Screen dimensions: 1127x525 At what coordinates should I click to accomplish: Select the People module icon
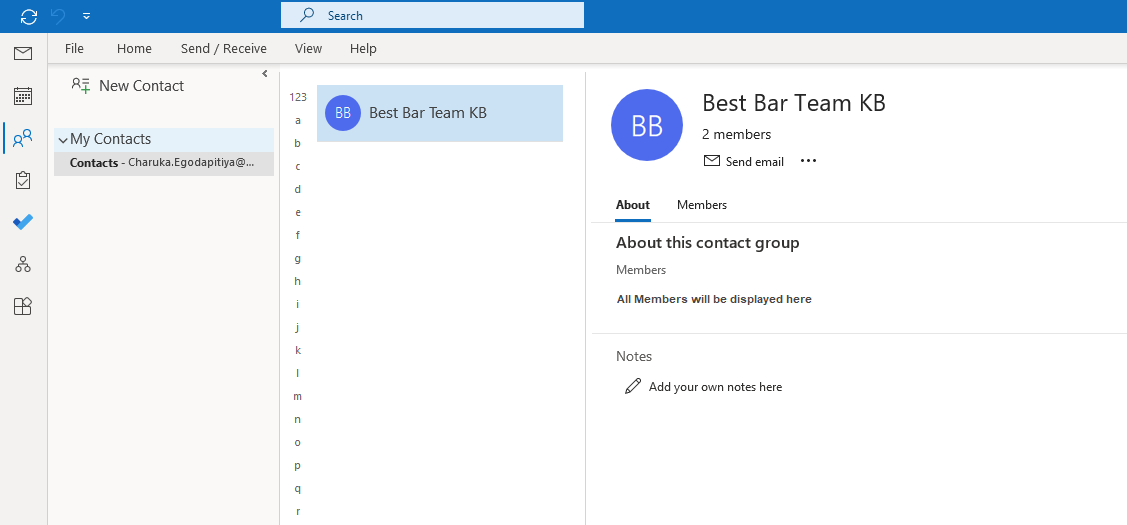[x=23, y=137]
